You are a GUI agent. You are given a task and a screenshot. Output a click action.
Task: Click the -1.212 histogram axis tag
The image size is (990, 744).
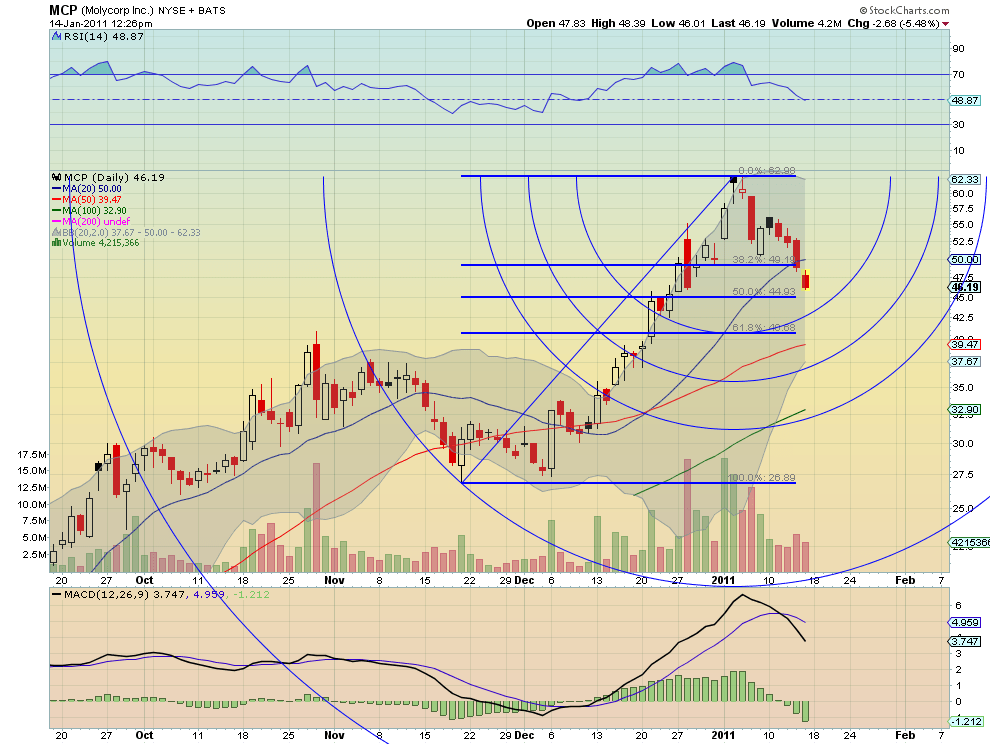point(967,721)
